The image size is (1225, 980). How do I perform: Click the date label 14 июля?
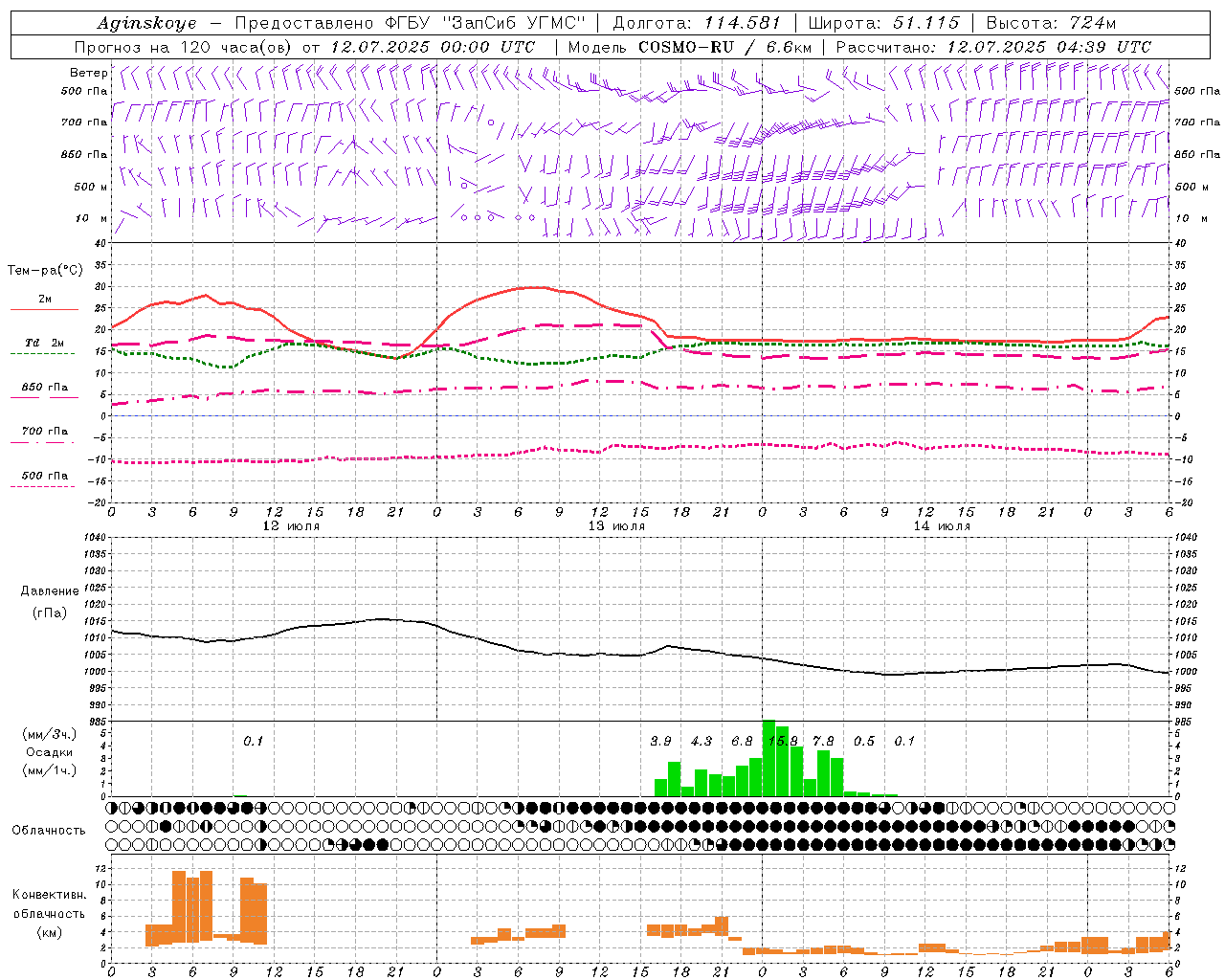(942, 526)
